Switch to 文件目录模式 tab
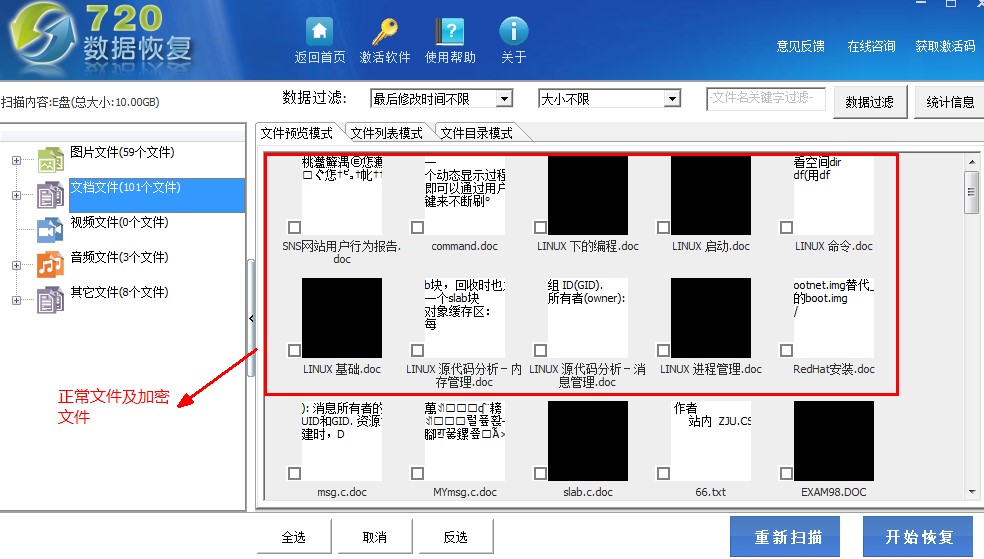 point(477,133)
